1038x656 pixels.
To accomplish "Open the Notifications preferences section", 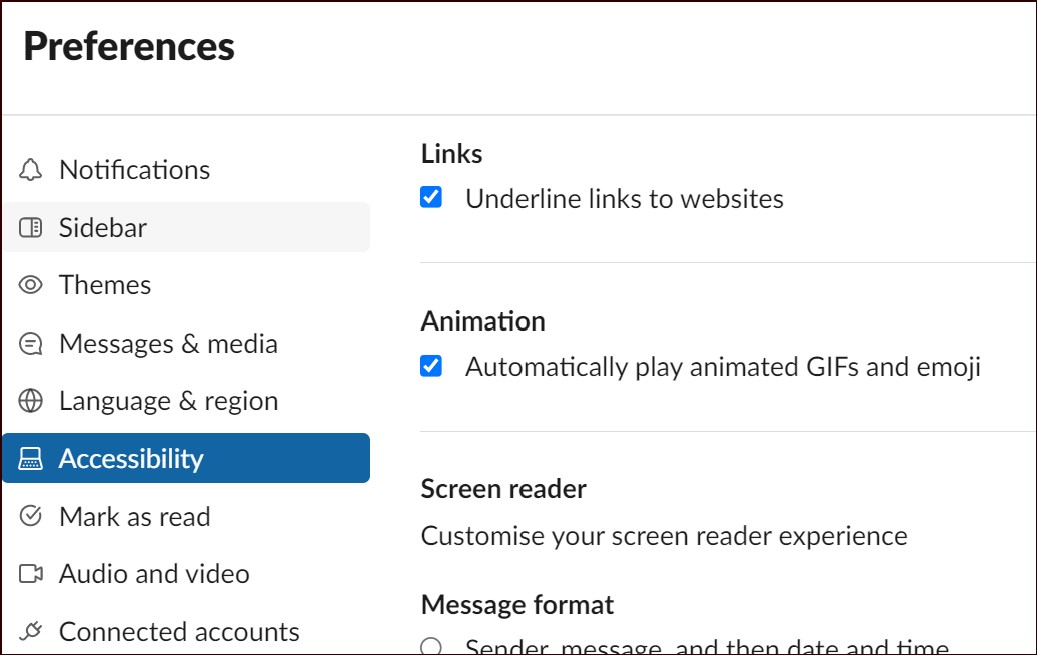I will click(x=135, y=169).
